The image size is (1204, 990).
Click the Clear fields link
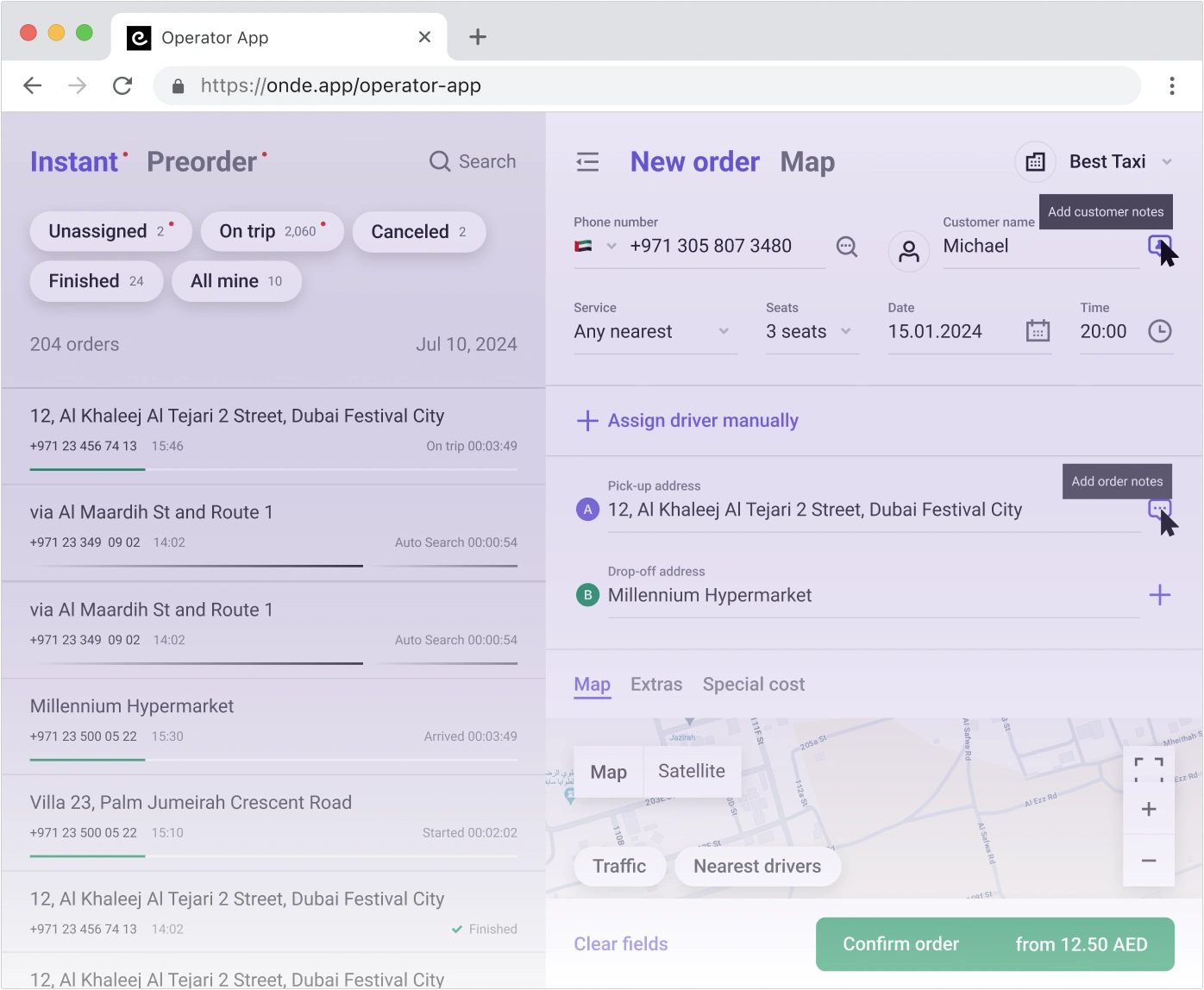coord(621,944)
